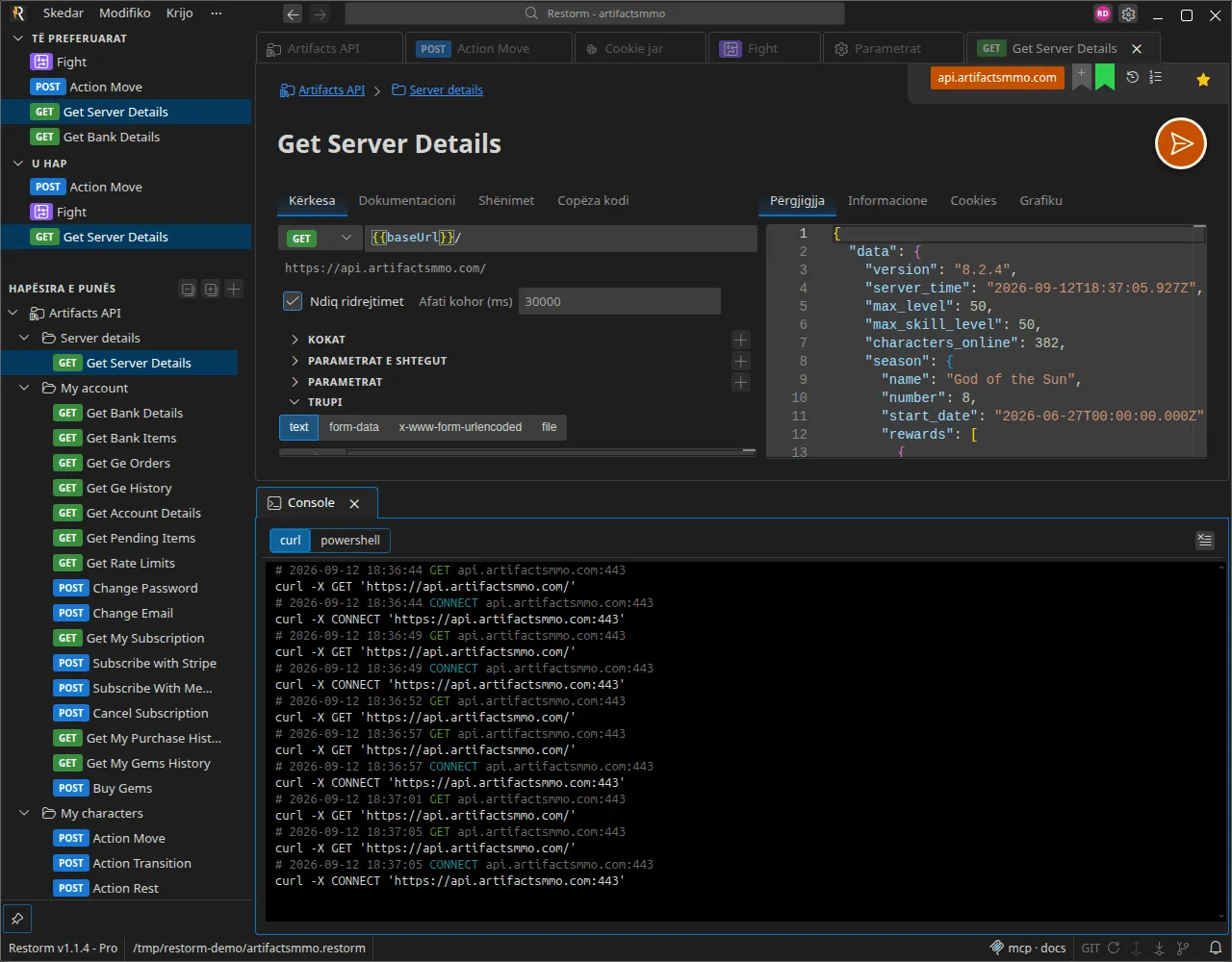Open the git branch icon in status bar
Viewport: 1232px width, 962px height.
1183,948
